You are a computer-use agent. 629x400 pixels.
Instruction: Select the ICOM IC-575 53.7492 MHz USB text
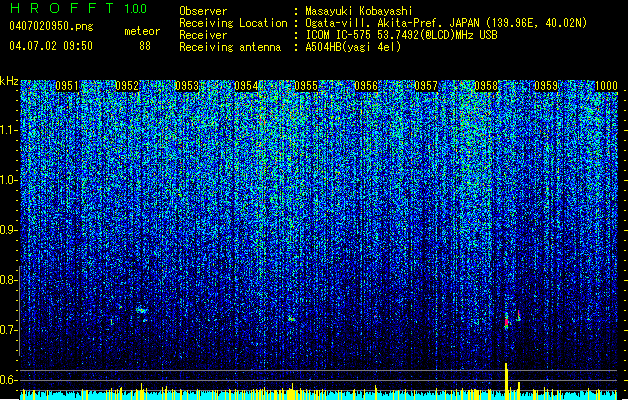click(x=401, y=35)
